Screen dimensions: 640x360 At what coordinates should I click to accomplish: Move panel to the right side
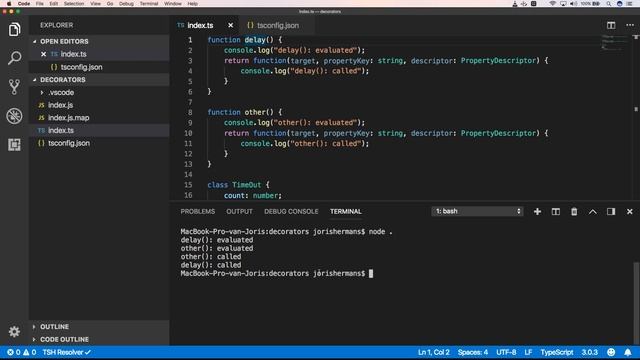click(x=611, y=211)
